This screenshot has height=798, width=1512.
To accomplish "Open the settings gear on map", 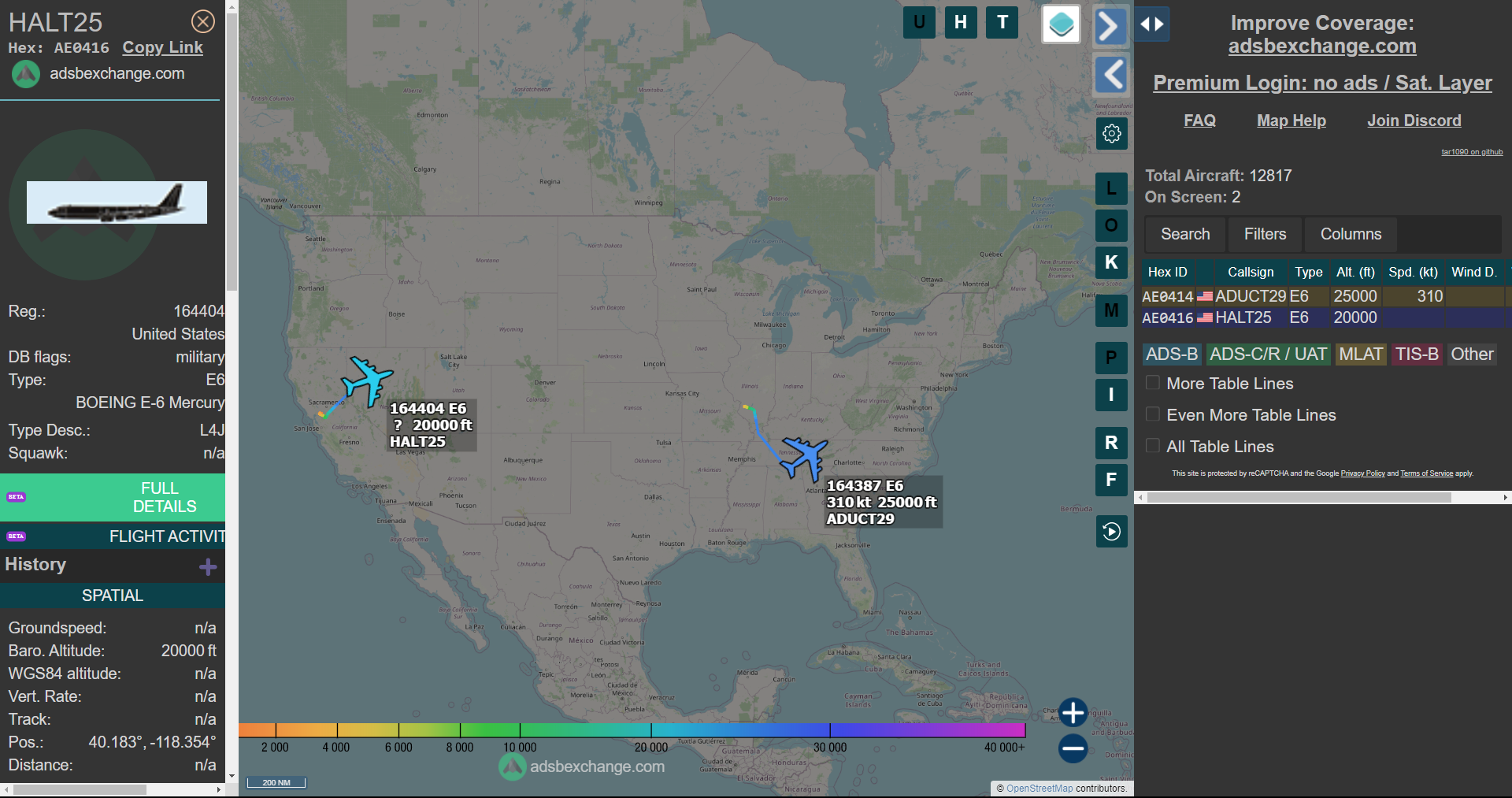I will click(1112, 133).
